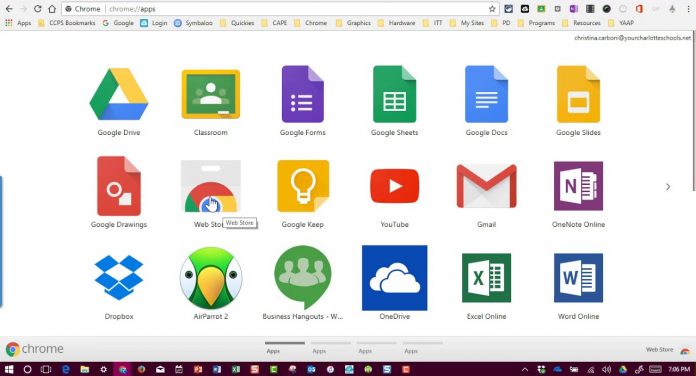The image size is (696, 376).
Task: Click the page's vertical scrollbar
Action: [694, 111]
